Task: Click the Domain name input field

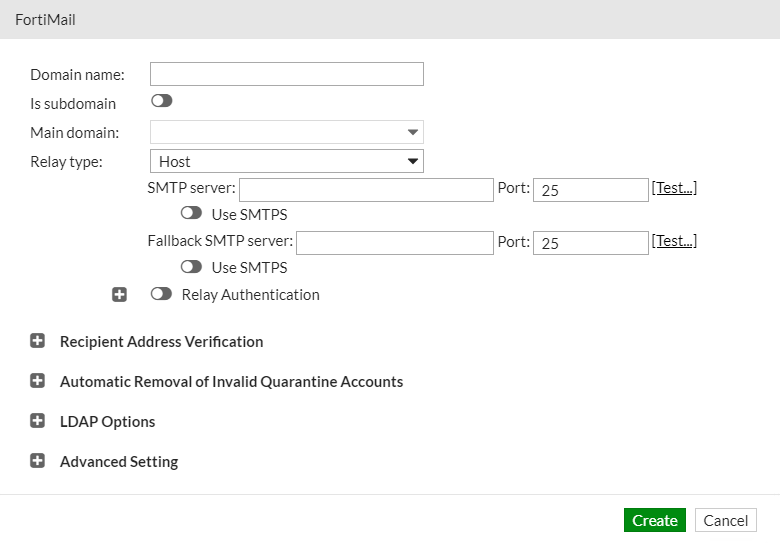Action: point(287,74)
